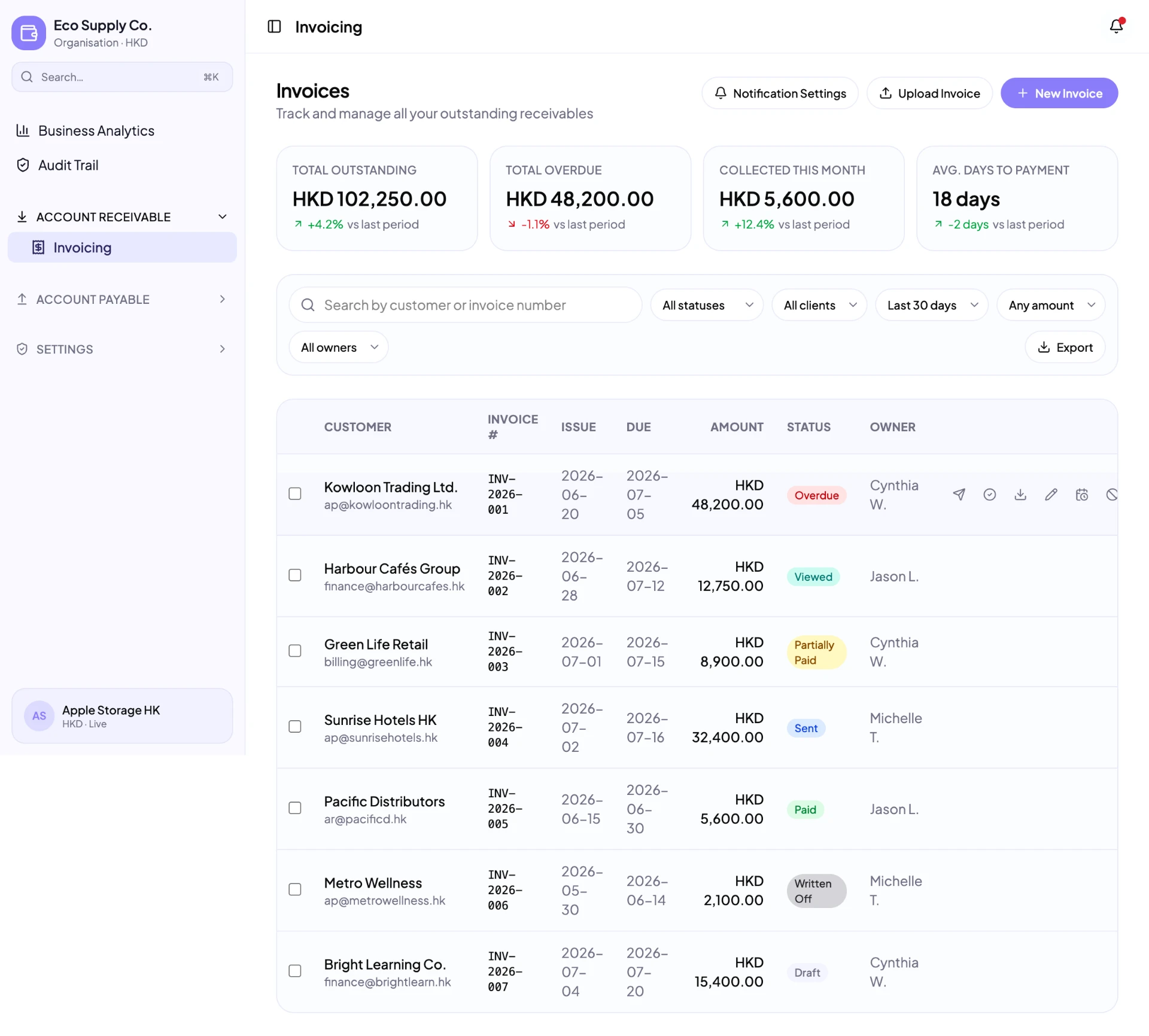Click amount HKD 15,400.00
The height and width of the screenshot is (1036, 1149).
pyautogui.click(x=729, y=972)
